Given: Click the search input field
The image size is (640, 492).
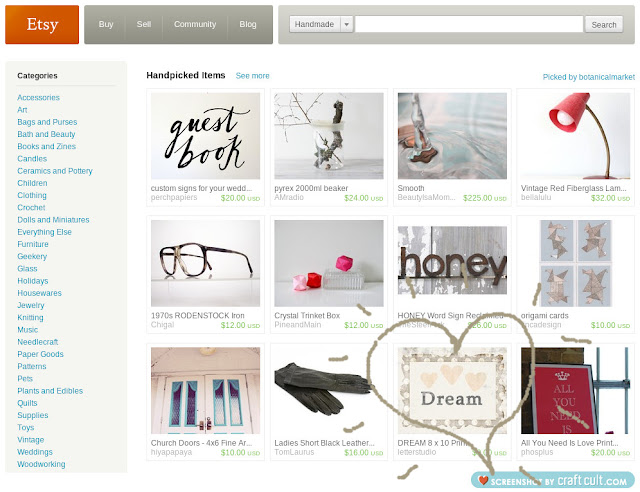Looking at the screenshot, I should (x=469, y=24).
